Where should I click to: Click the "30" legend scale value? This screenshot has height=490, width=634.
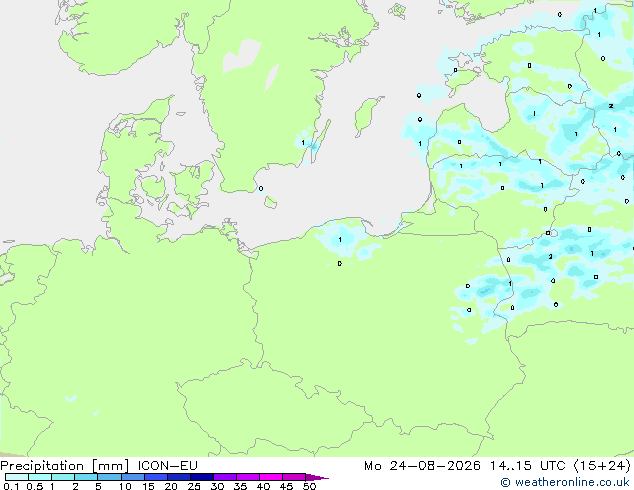pyautogui.click(x=217, y=486)
